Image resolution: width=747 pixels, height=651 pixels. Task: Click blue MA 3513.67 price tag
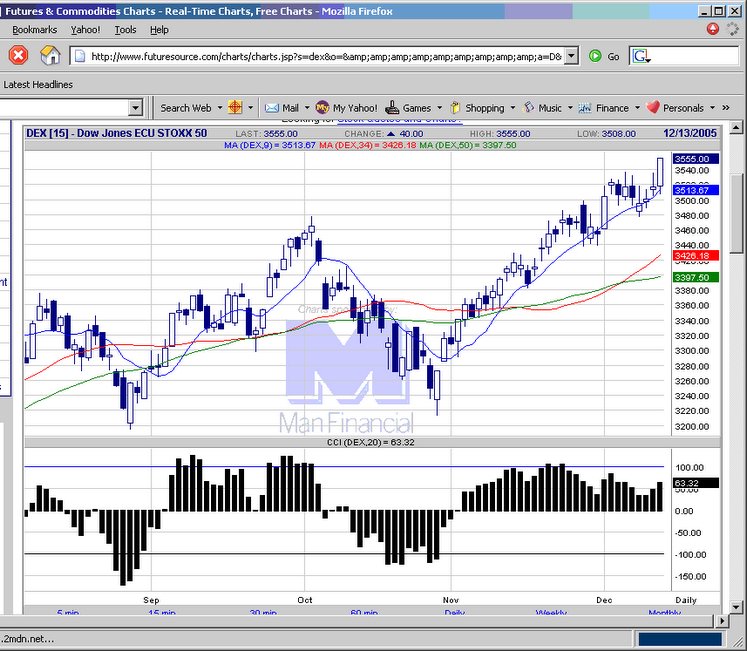[696, 190]
